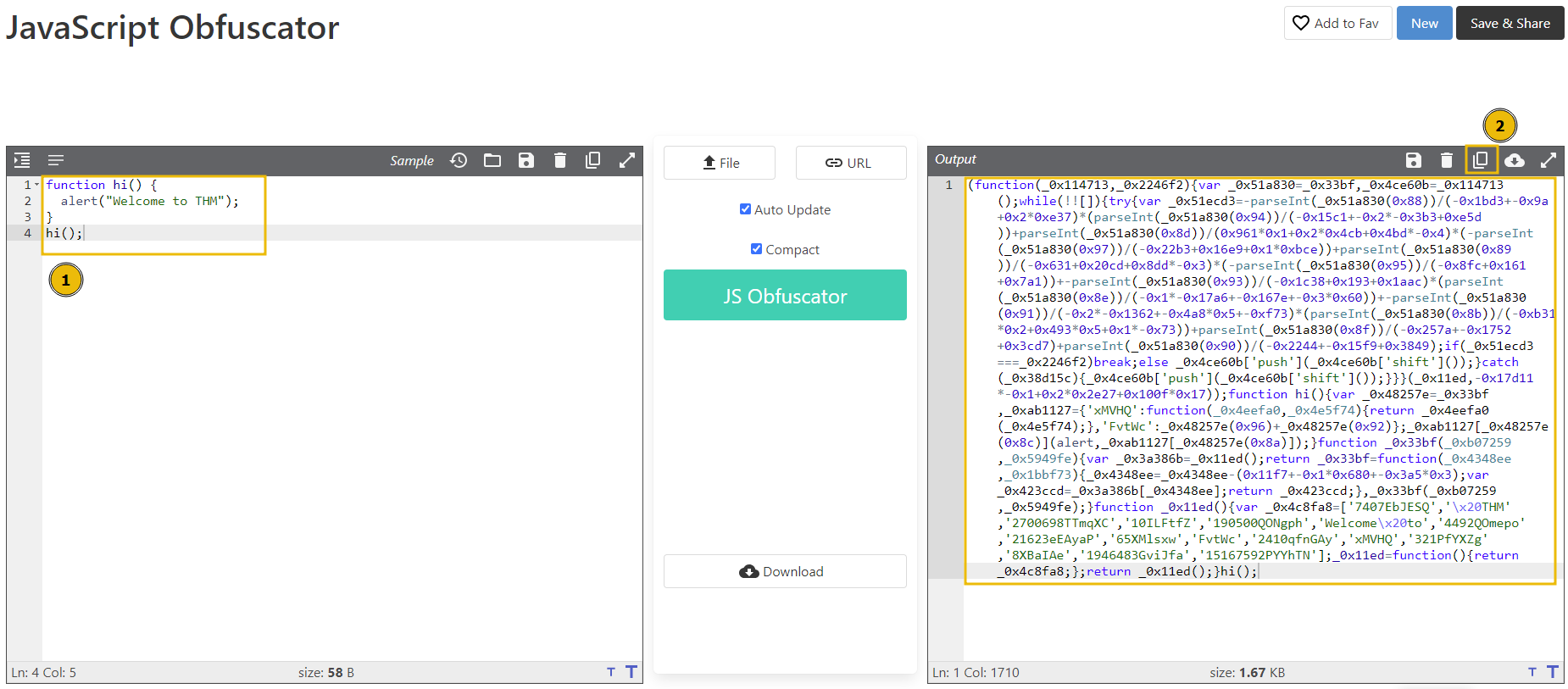Collapse the code fold arrow at line 1
1568x689 pixels.
click(x=37, y=185)
